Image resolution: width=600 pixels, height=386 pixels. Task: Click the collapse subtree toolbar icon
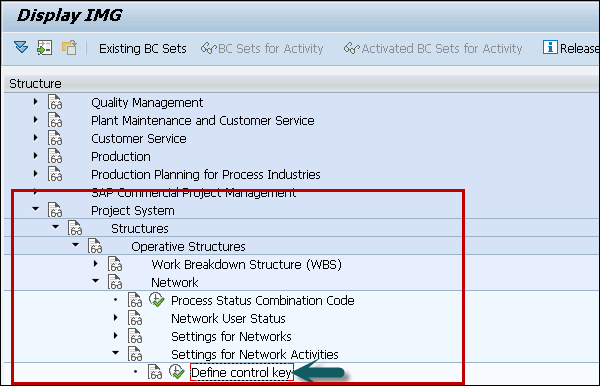pyautogui.click(x=44, y=48)
